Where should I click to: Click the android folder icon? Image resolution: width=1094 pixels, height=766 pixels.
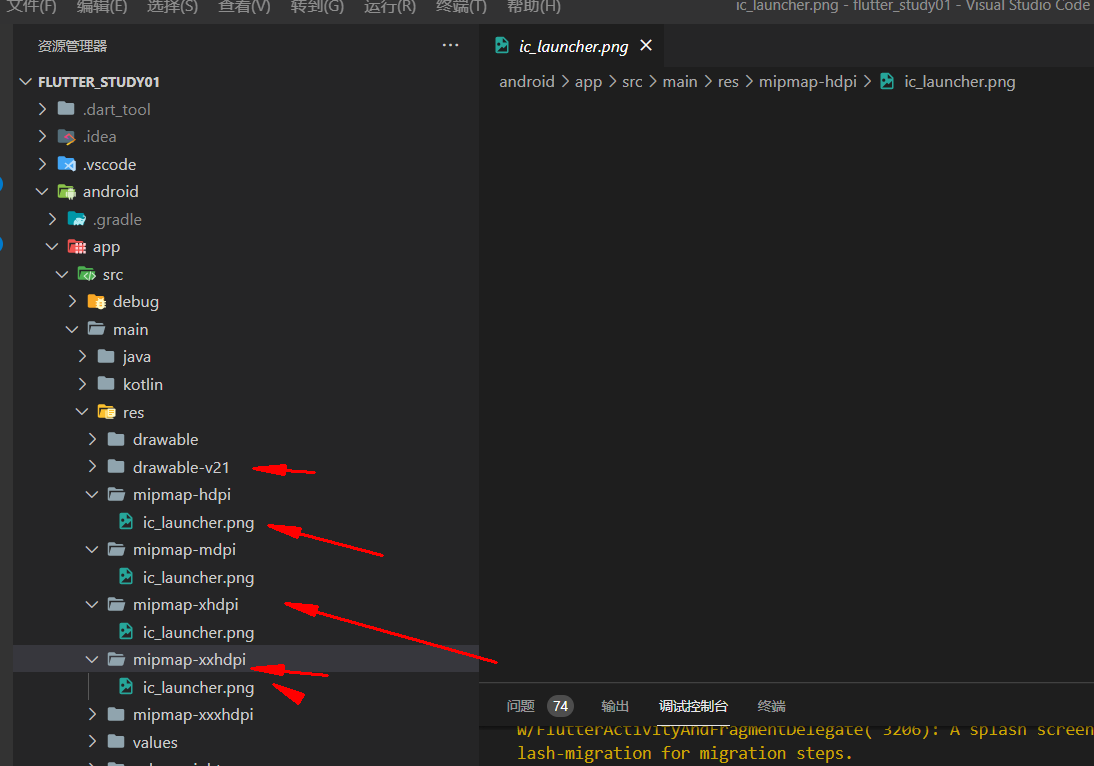[66, 191]
